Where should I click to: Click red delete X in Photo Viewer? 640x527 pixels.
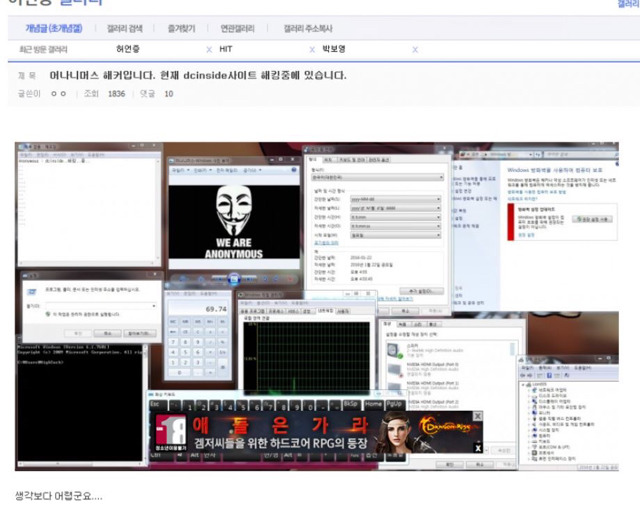tap(291, 279)
